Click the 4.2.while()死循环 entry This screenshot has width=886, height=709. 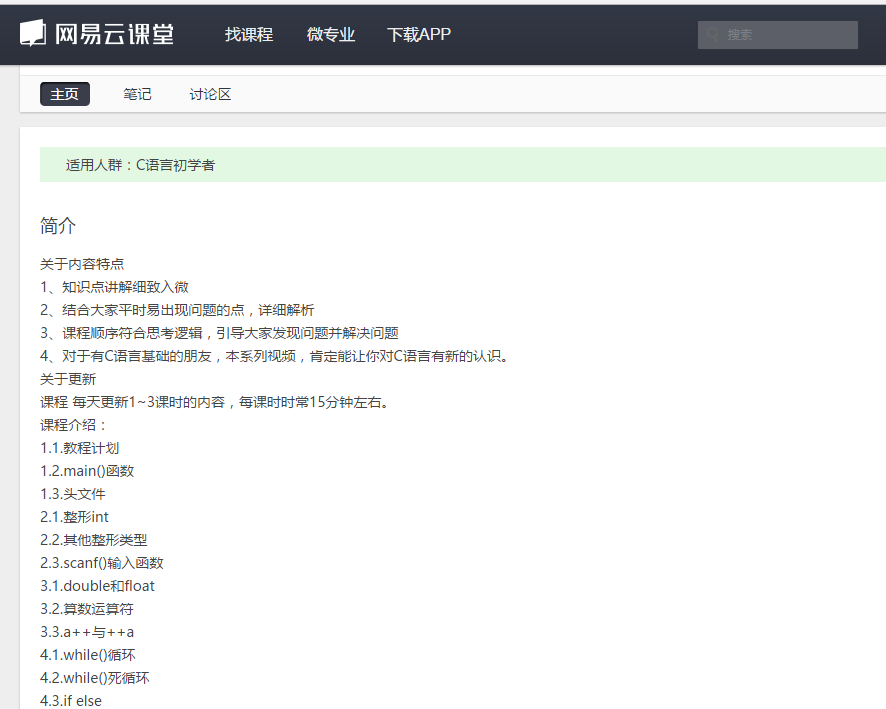(95, 678)
